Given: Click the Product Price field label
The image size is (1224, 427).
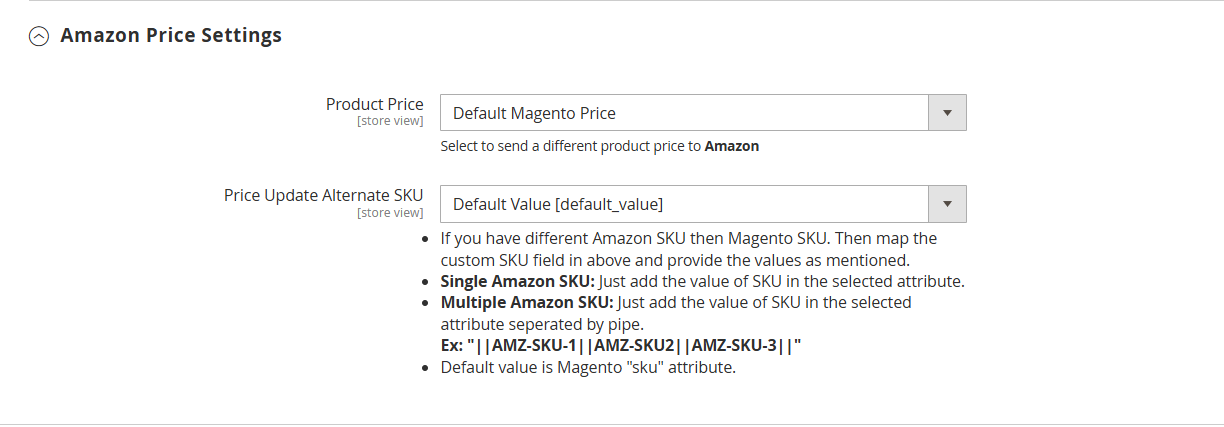Looking at the screenshot, I should click(375, 104).
